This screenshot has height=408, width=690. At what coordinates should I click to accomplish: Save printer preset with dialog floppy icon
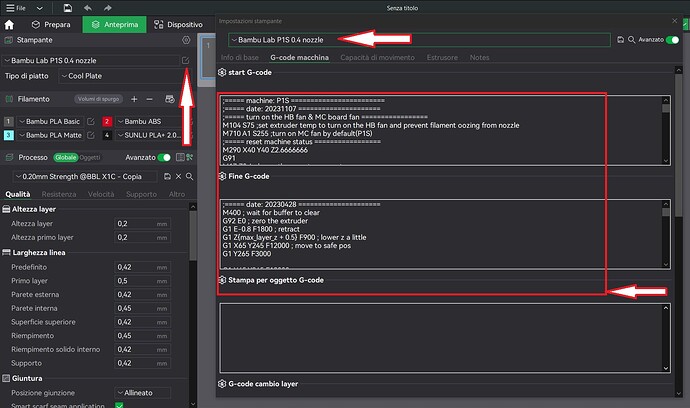620,40
